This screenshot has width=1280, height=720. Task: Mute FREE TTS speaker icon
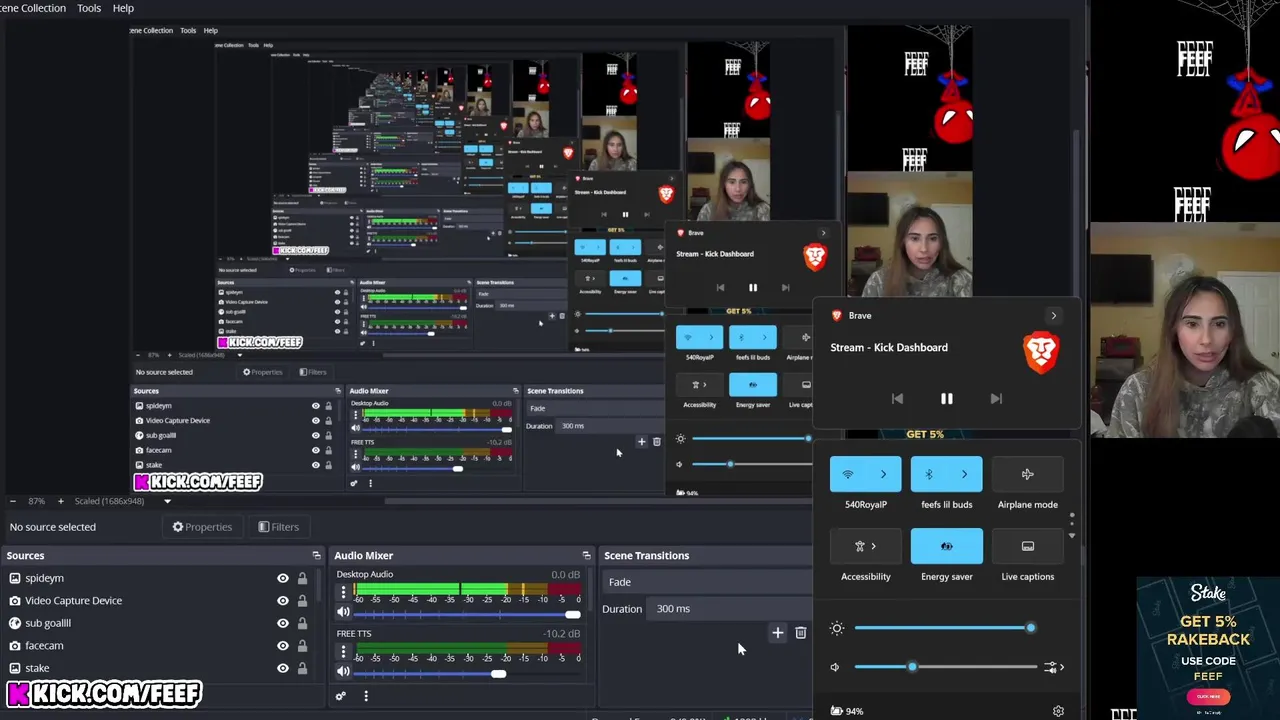click(343, 671)
